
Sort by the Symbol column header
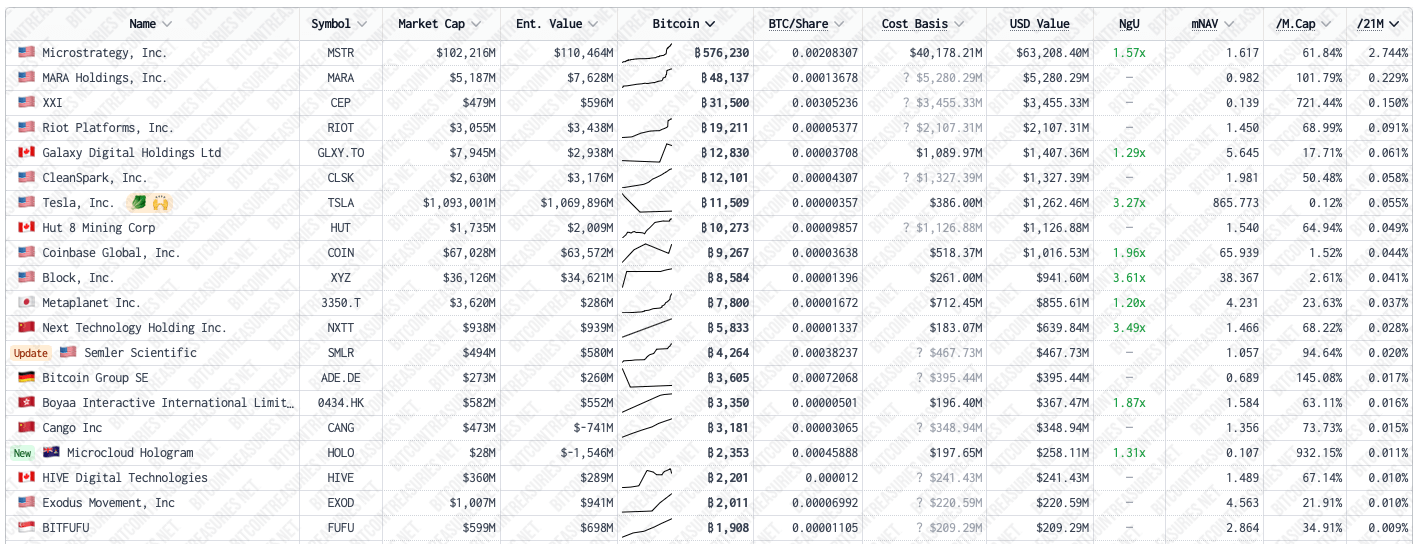(339, 24)
